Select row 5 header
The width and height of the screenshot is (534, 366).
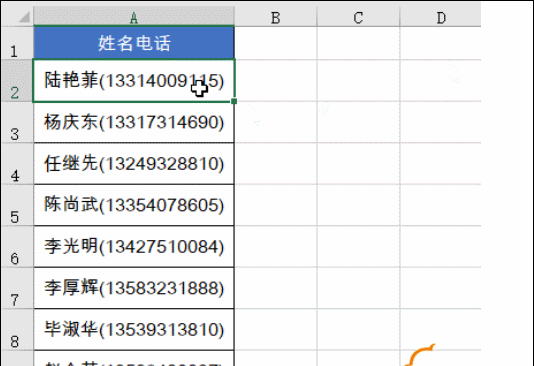tap(17, 205)
